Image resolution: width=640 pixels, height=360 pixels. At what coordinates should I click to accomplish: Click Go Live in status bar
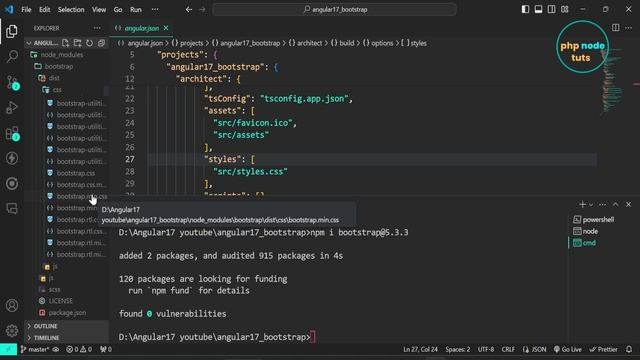(568, 349)
